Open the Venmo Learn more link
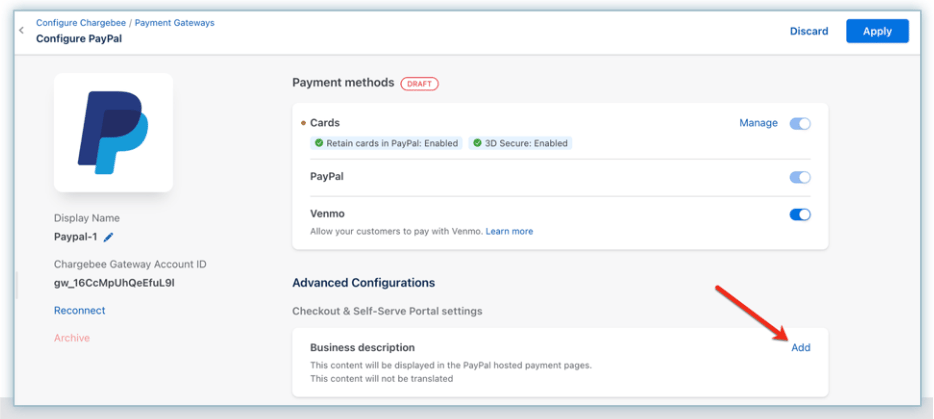934x419 pixels. click(509, 231)
